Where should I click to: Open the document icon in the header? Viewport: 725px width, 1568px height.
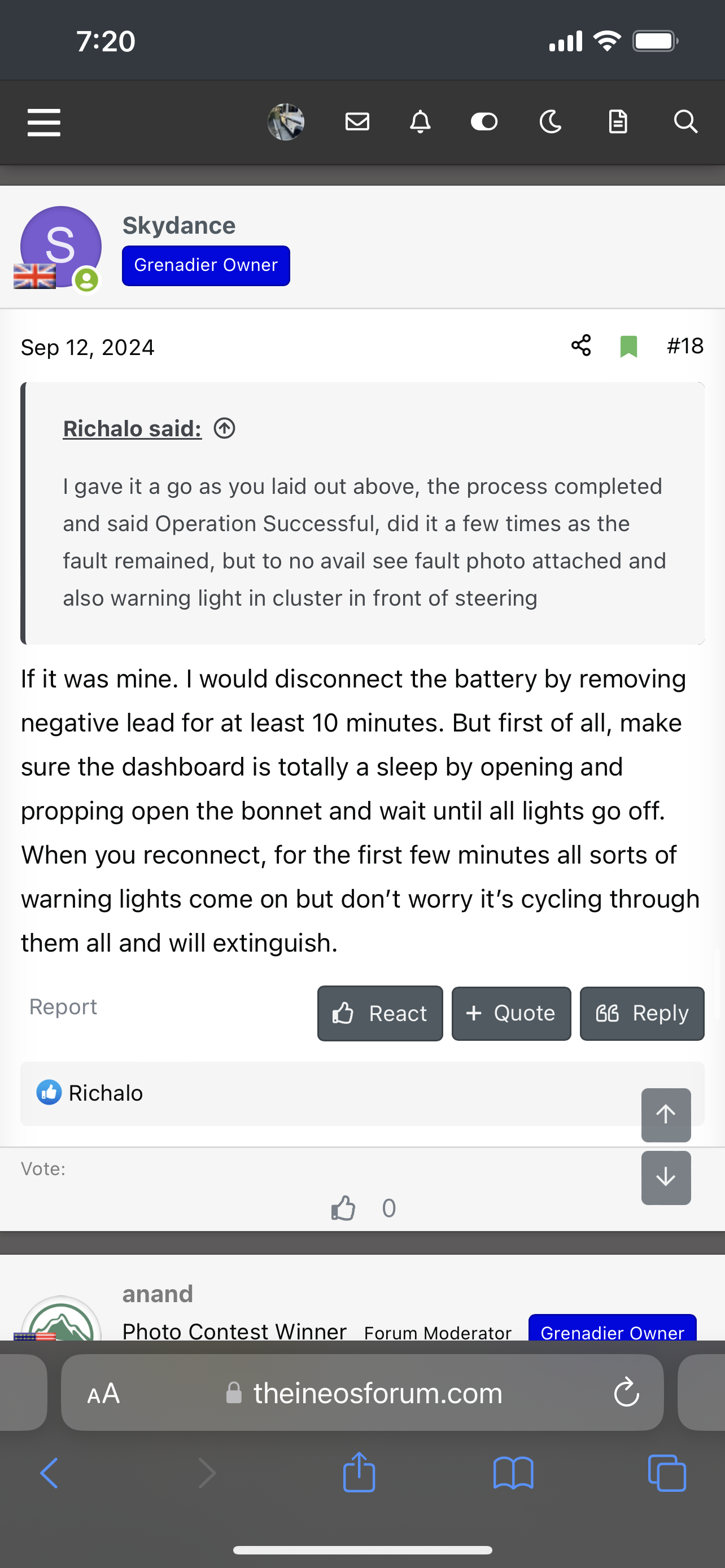[618, 122]
